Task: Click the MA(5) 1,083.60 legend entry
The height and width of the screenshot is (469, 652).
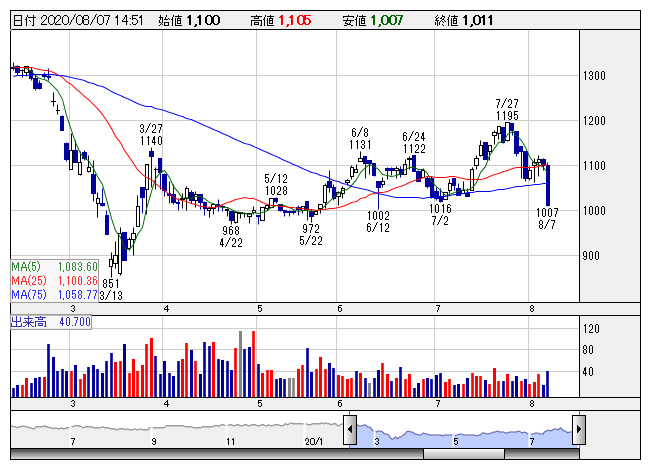Action: point(54,267)
